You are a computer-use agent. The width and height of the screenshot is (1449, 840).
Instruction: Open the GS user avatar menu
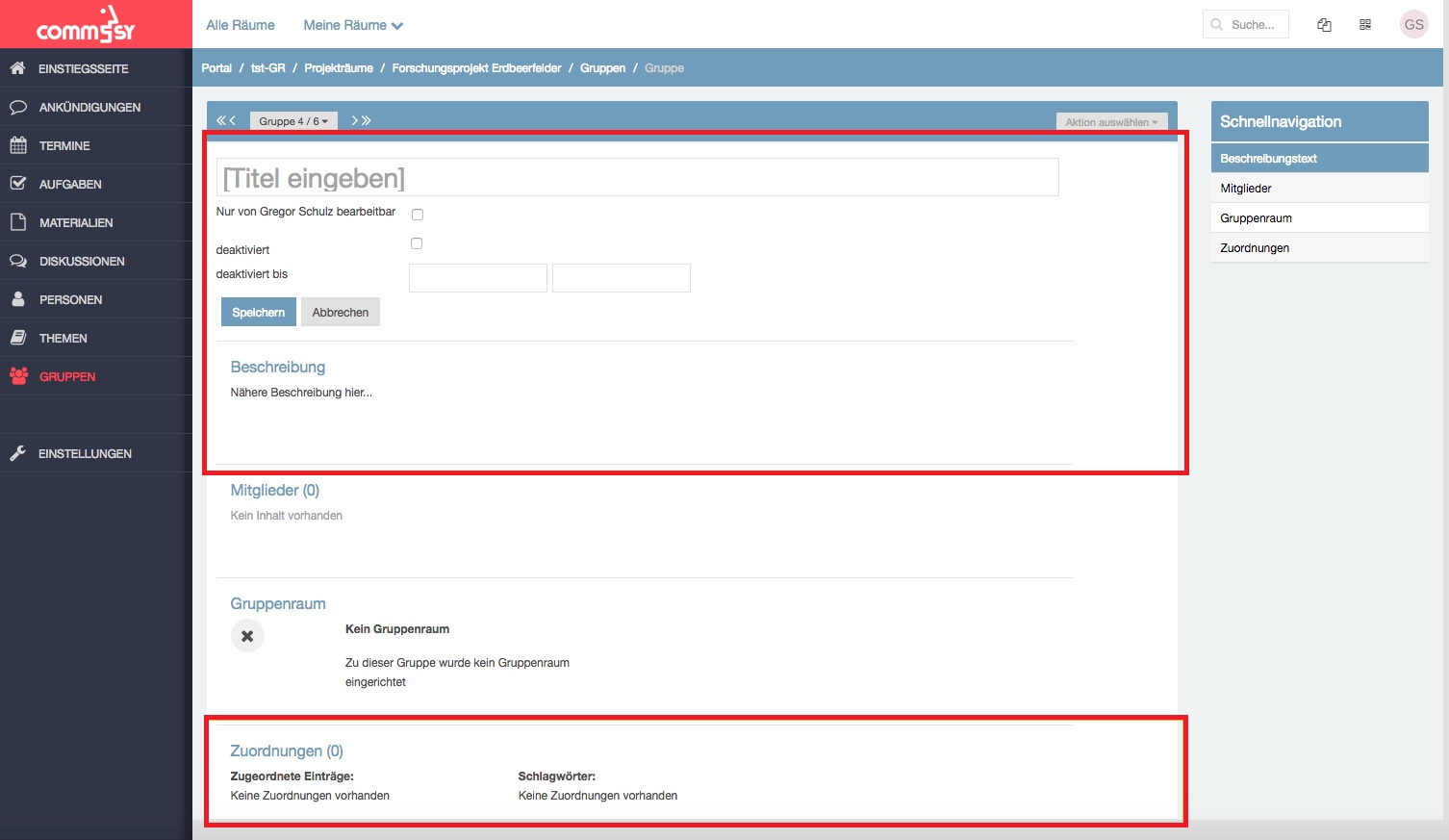[1413, 25]
